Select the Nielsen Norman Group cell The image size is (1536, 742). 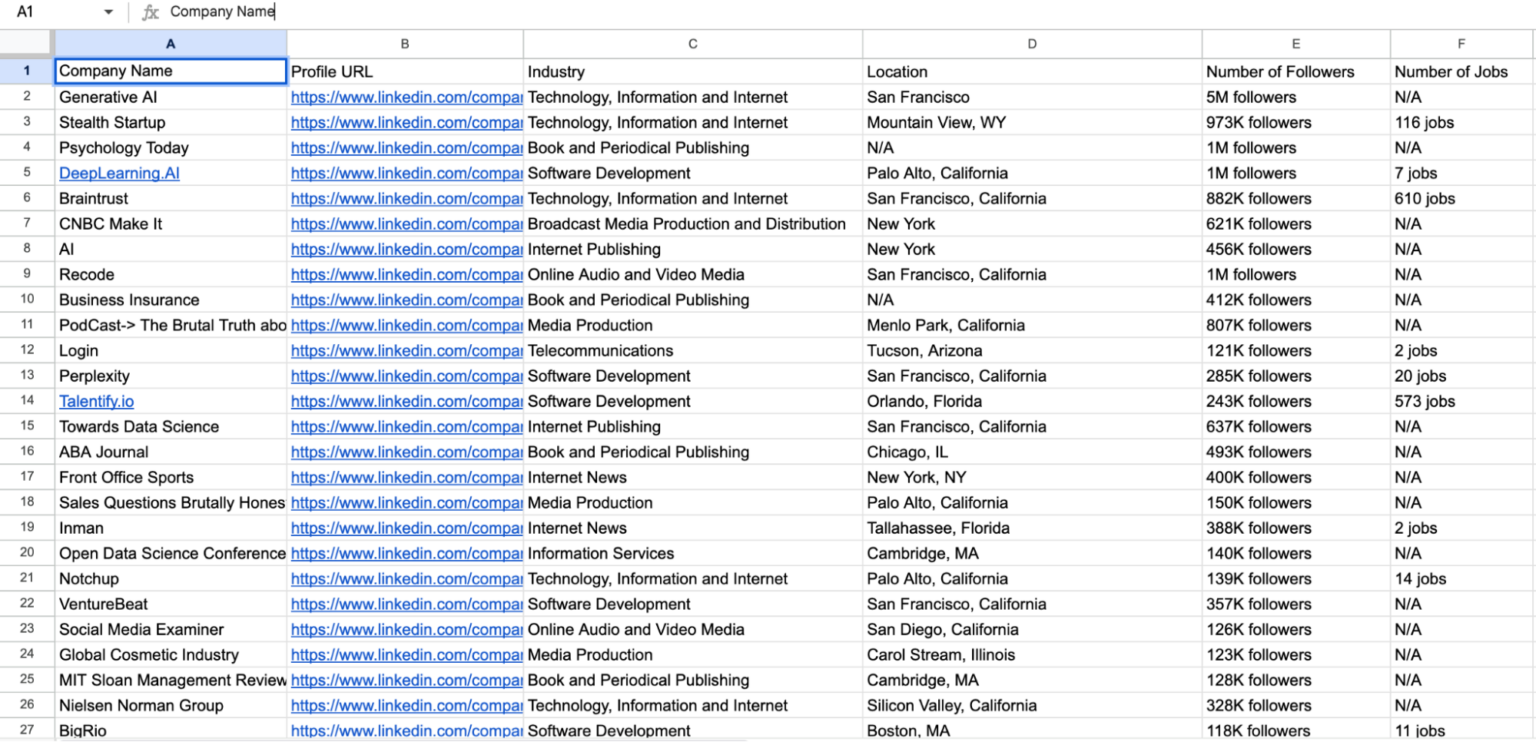pyautogui.click(x=171, y=705)
